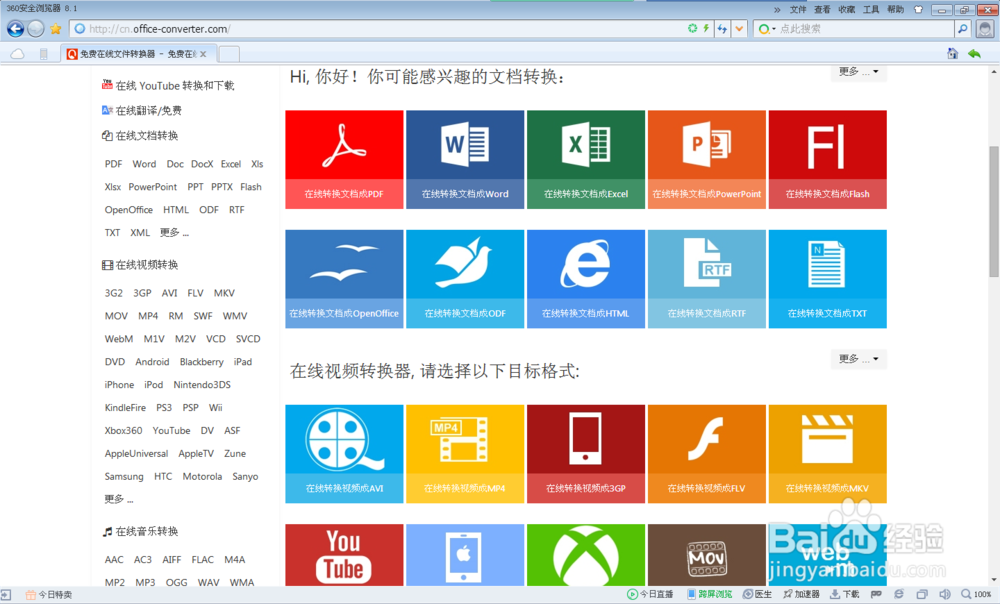Screen dimensions: 1000x604
Task: Click the AppleUniversal link in sidebar
Action: click(136, 453)
